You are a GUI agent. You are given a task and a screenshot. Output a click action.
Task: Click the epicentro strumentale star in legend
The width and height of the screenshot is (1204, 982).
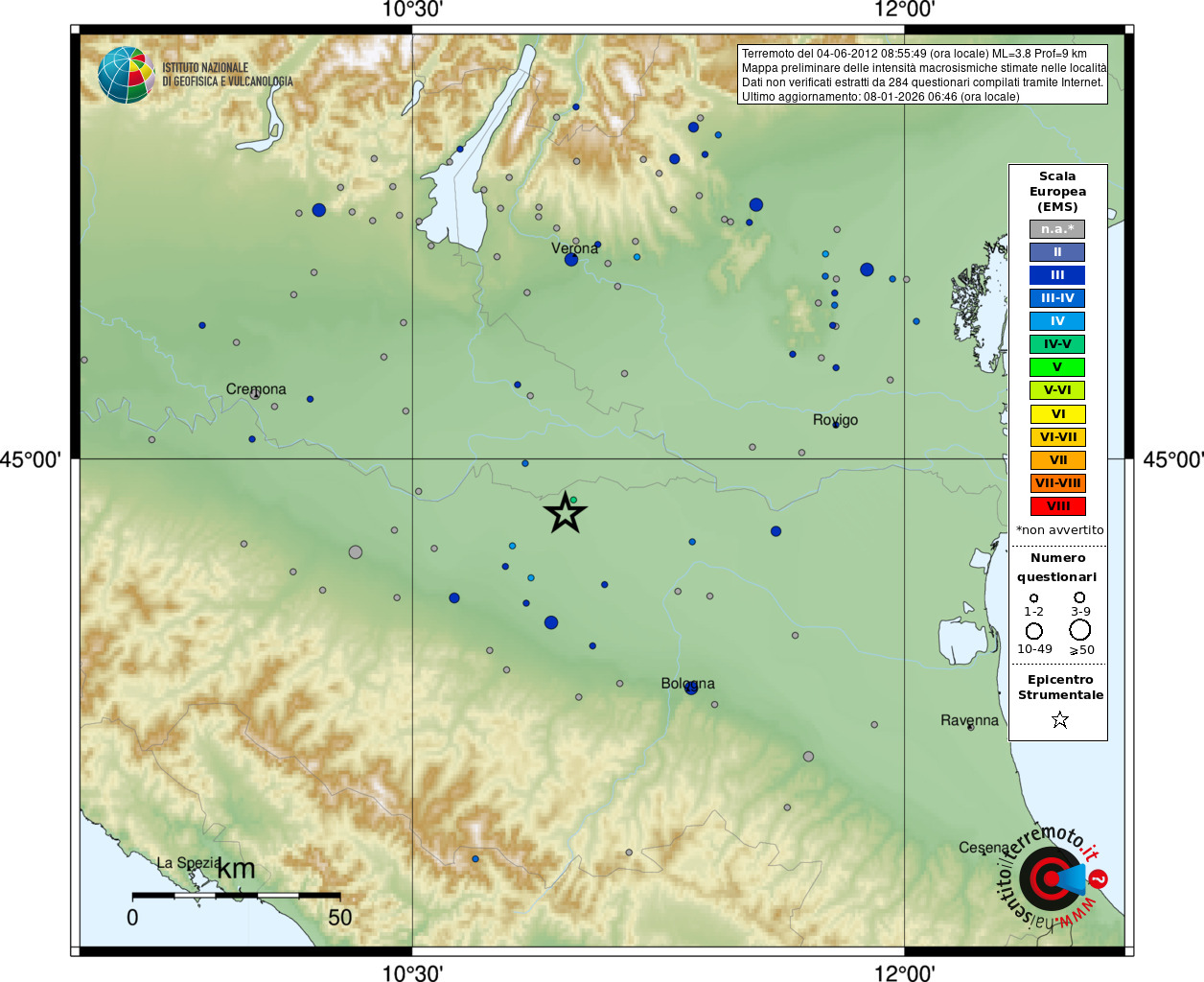coord(1059,719)
